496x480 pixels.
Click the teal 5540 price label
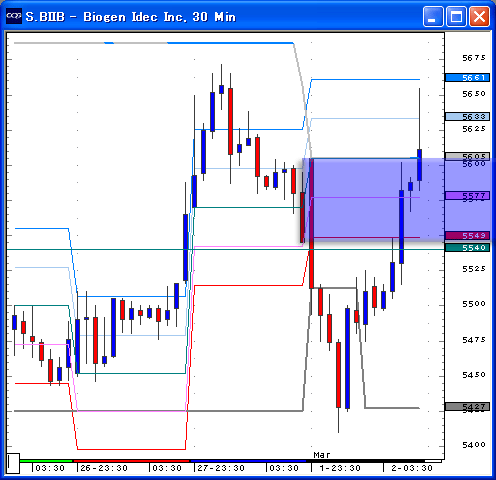[x=467, y=248]
